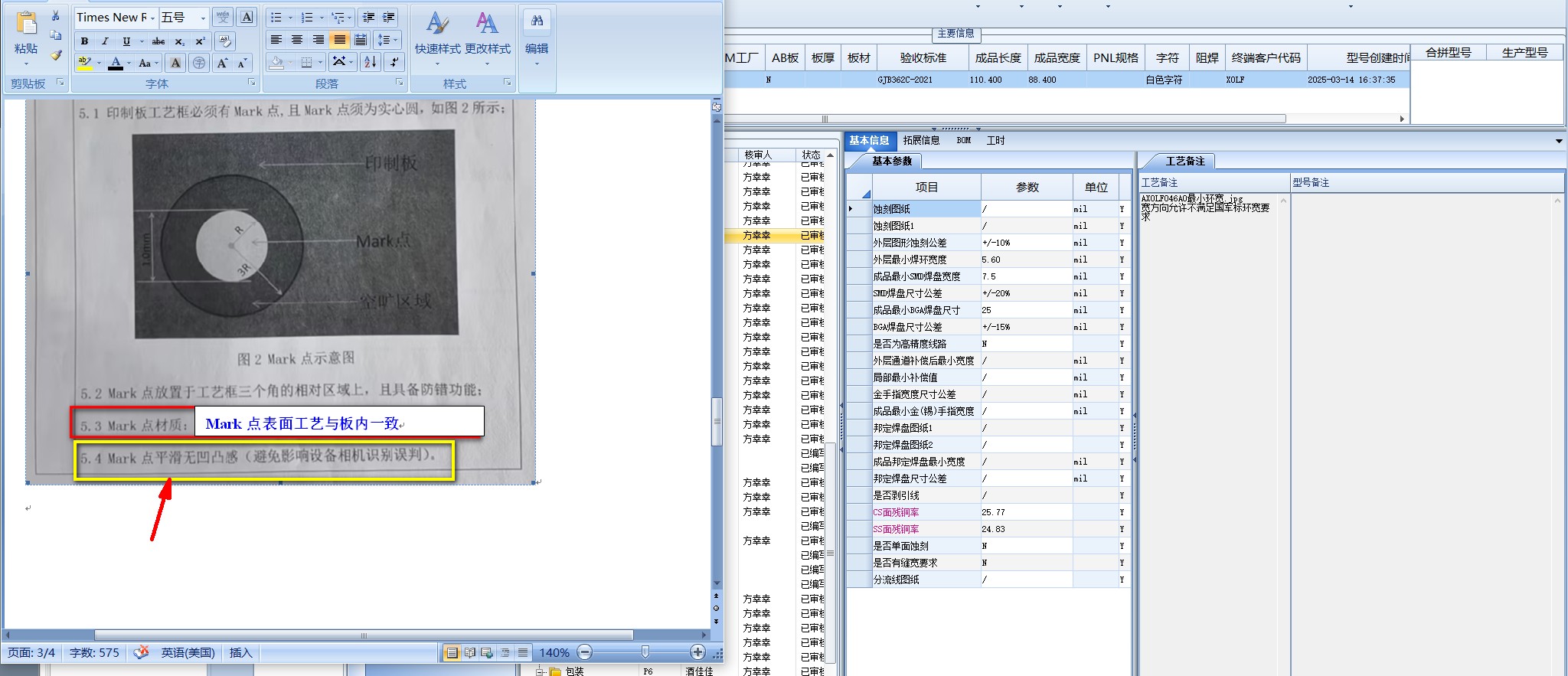This screenshot has height=676, width=1568.
Task: Click the spelling check icon in status bar
Action: click(141, 652)
